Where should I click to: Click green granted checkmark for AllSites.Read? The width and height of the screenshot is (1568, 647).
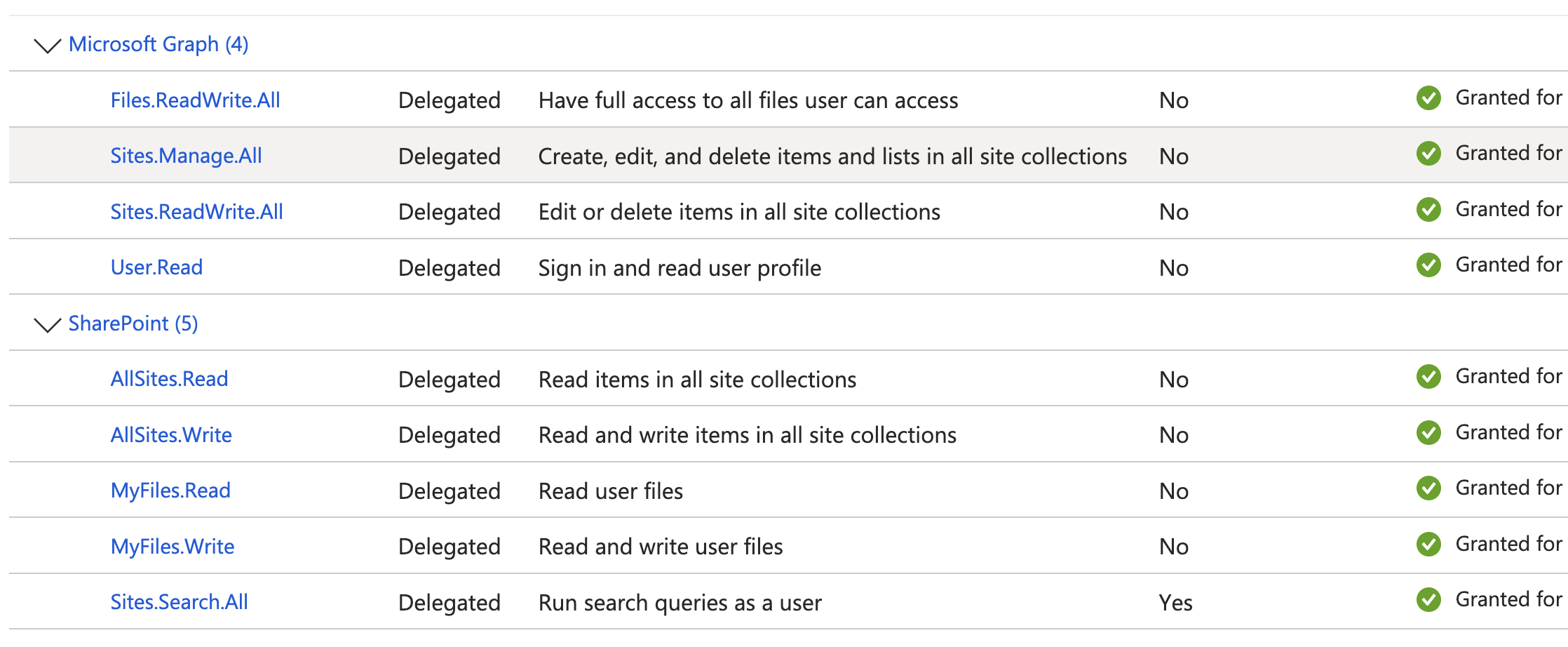pyautogui.click(x=1428, y=376)
